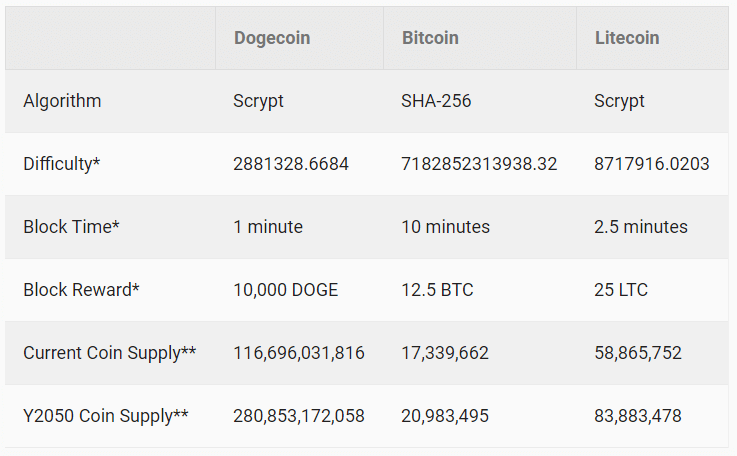The image size is (737, 456).
Task: Select the Algorithm row label
Action: coord(62,101)
